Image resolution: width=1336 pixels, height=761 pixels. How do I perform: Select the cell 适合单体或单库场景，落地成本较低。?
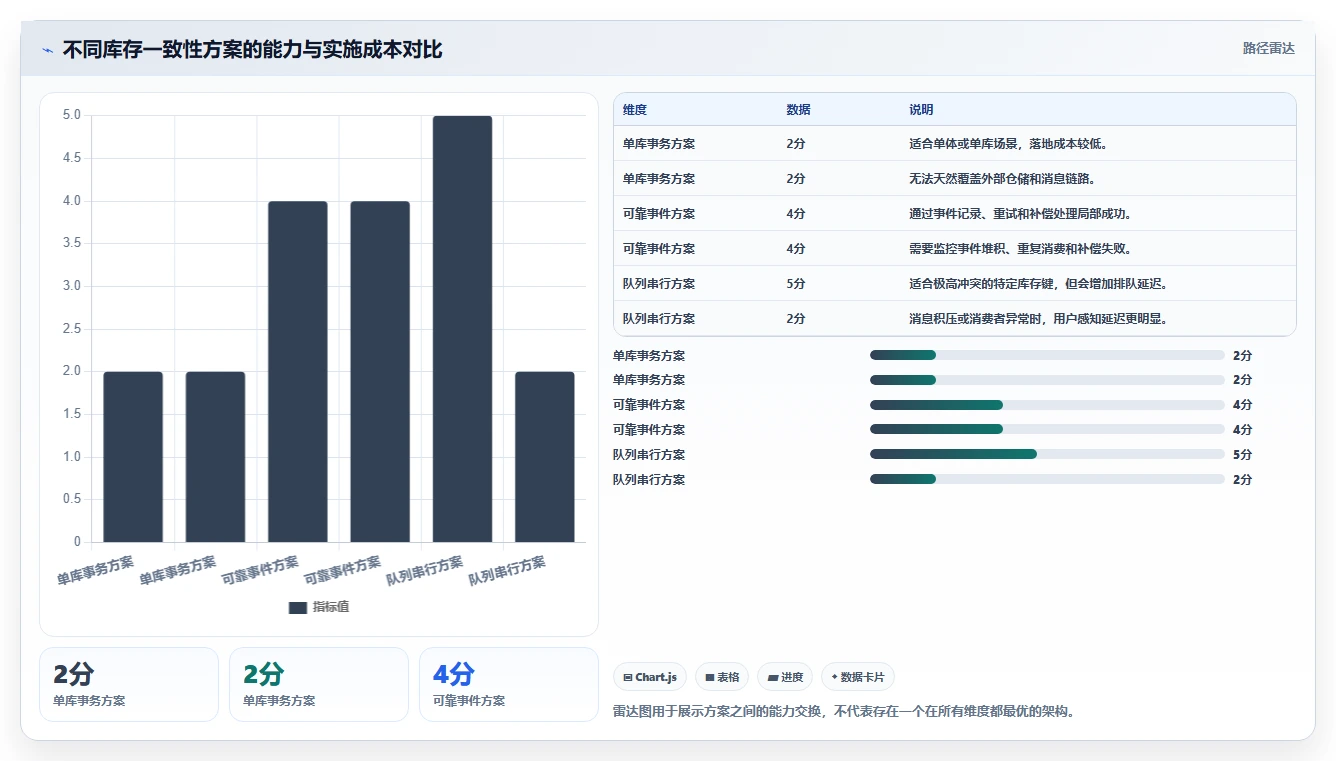pyautogui.click(x=1008, y=144)
